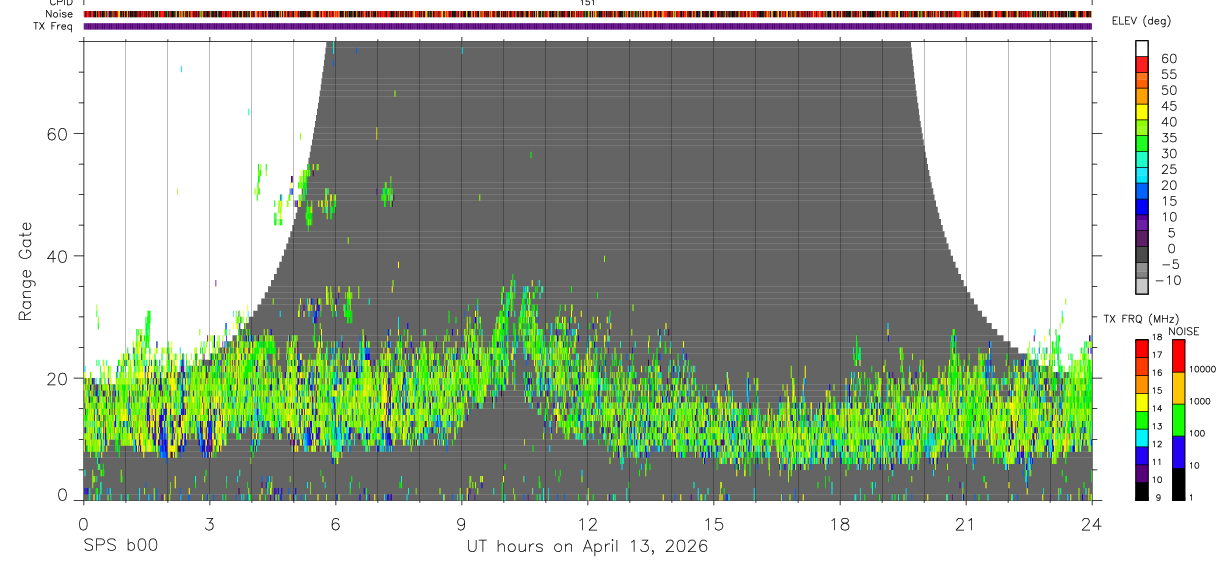This screenshot has width=1228, height=567.
Task: Click the 12 UT hour axis label
Action: coord(587,525)
